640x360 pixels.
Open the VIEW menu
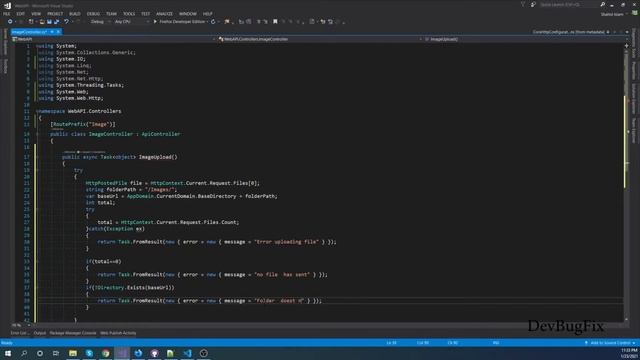36,14
